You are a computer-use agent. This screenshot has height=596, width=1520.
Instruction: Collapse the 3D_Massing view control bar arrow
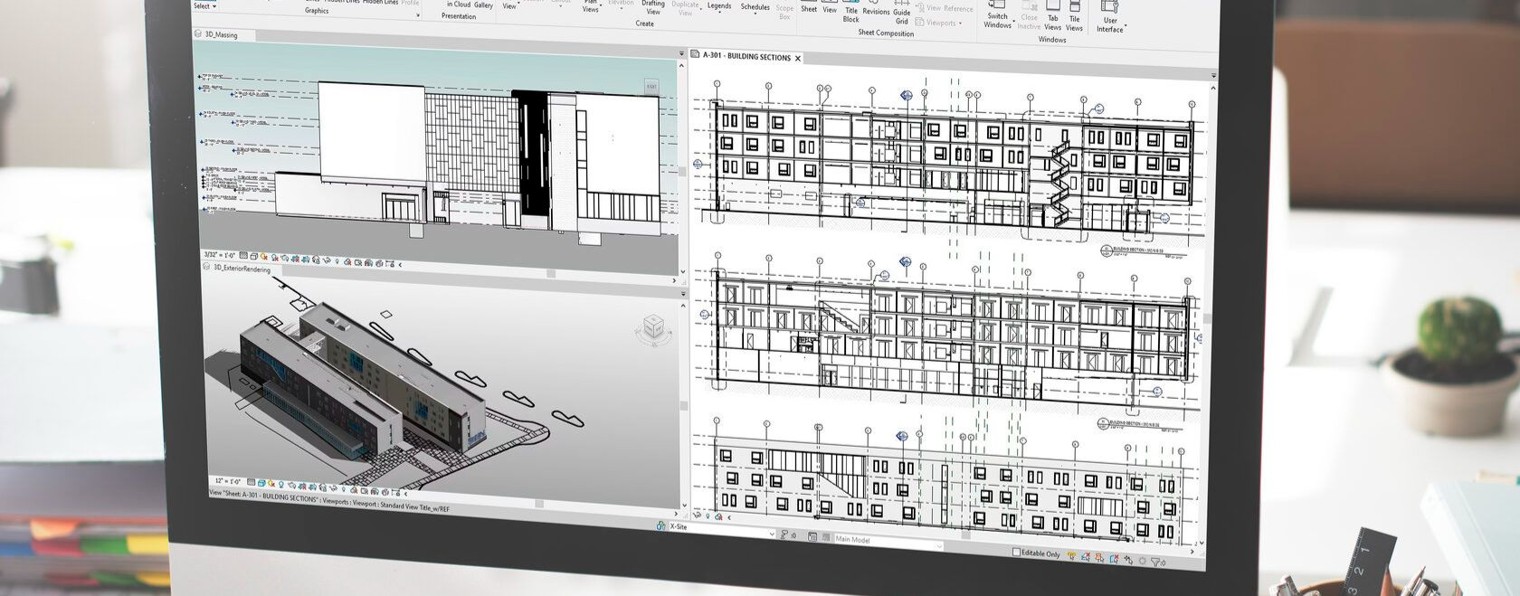(400, 264)
